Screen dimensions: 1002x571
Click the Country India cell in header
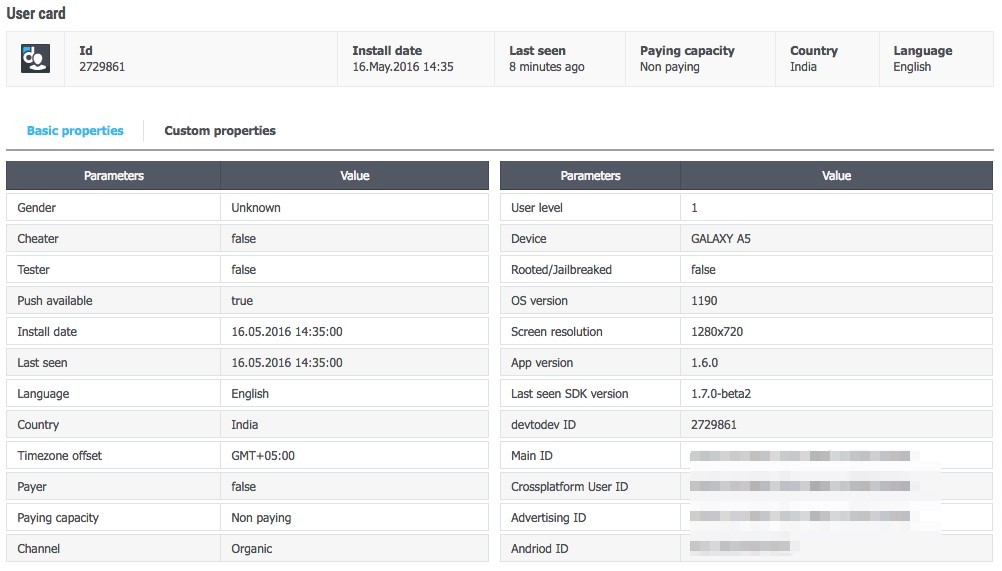[813, 59]
